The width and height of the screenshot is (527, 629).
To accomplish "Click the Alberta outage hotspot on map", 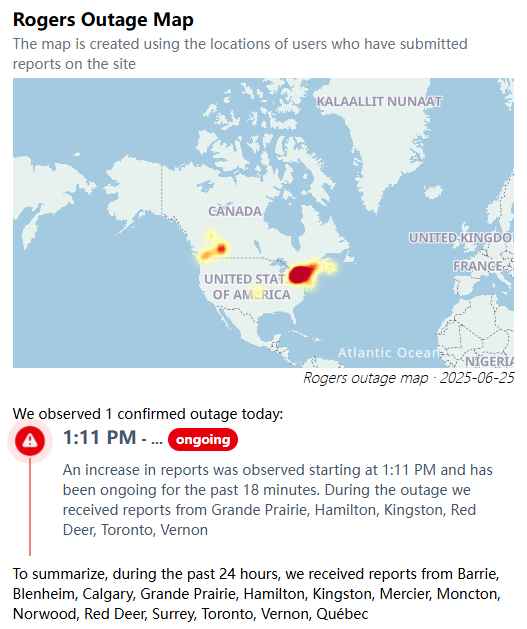I will (221, 249).
